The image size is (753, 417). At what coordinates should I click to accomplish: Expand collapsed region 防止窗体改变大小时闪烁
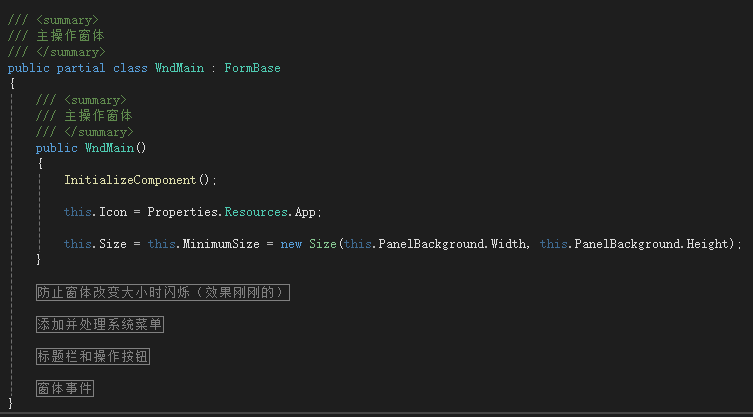tap(163, 293)
